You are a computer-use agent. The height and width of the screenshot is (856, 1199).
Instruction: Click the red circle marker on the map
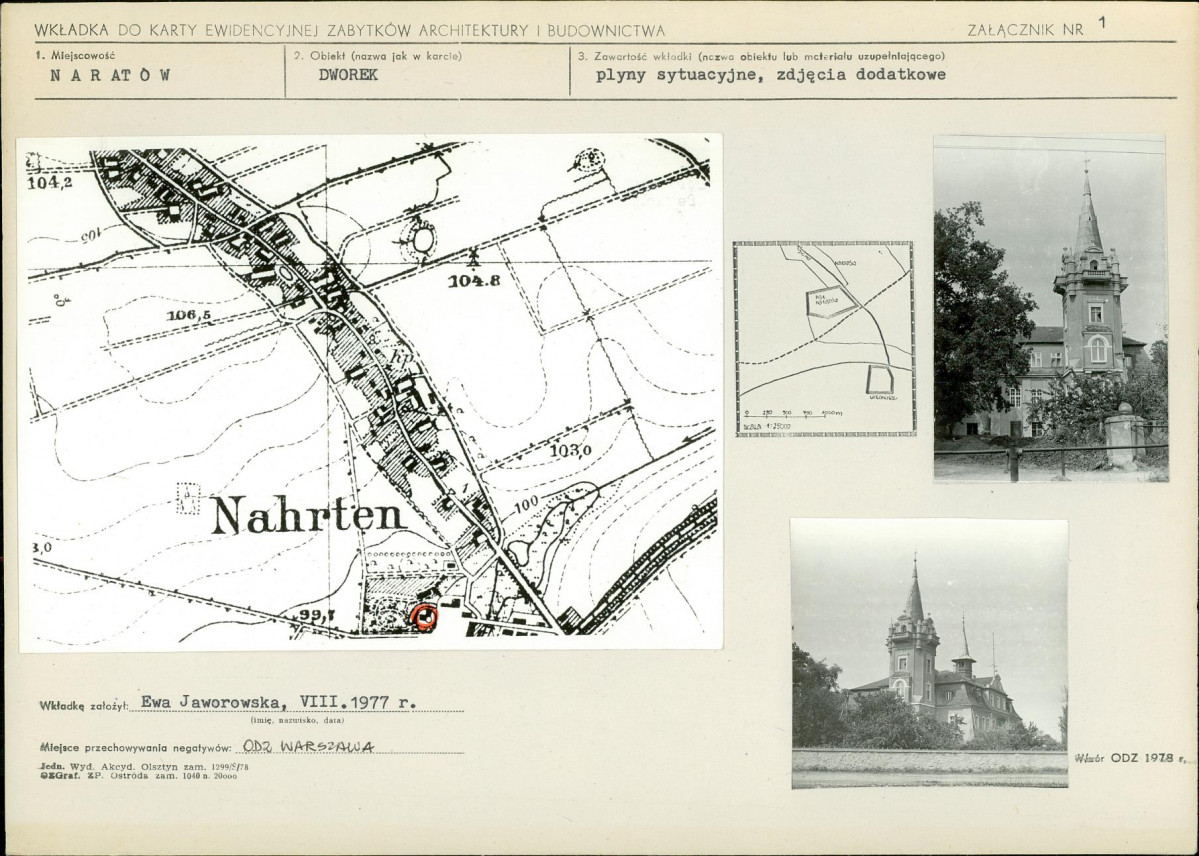click(x=423, y=617)
